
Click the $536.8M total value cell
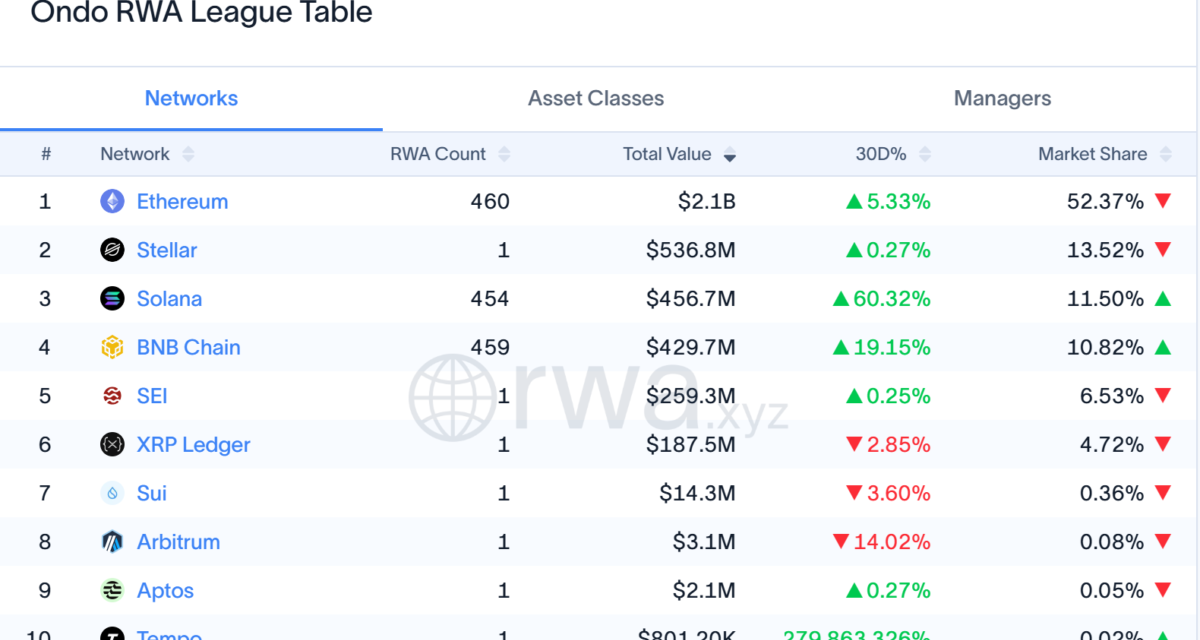coord(690,250)
